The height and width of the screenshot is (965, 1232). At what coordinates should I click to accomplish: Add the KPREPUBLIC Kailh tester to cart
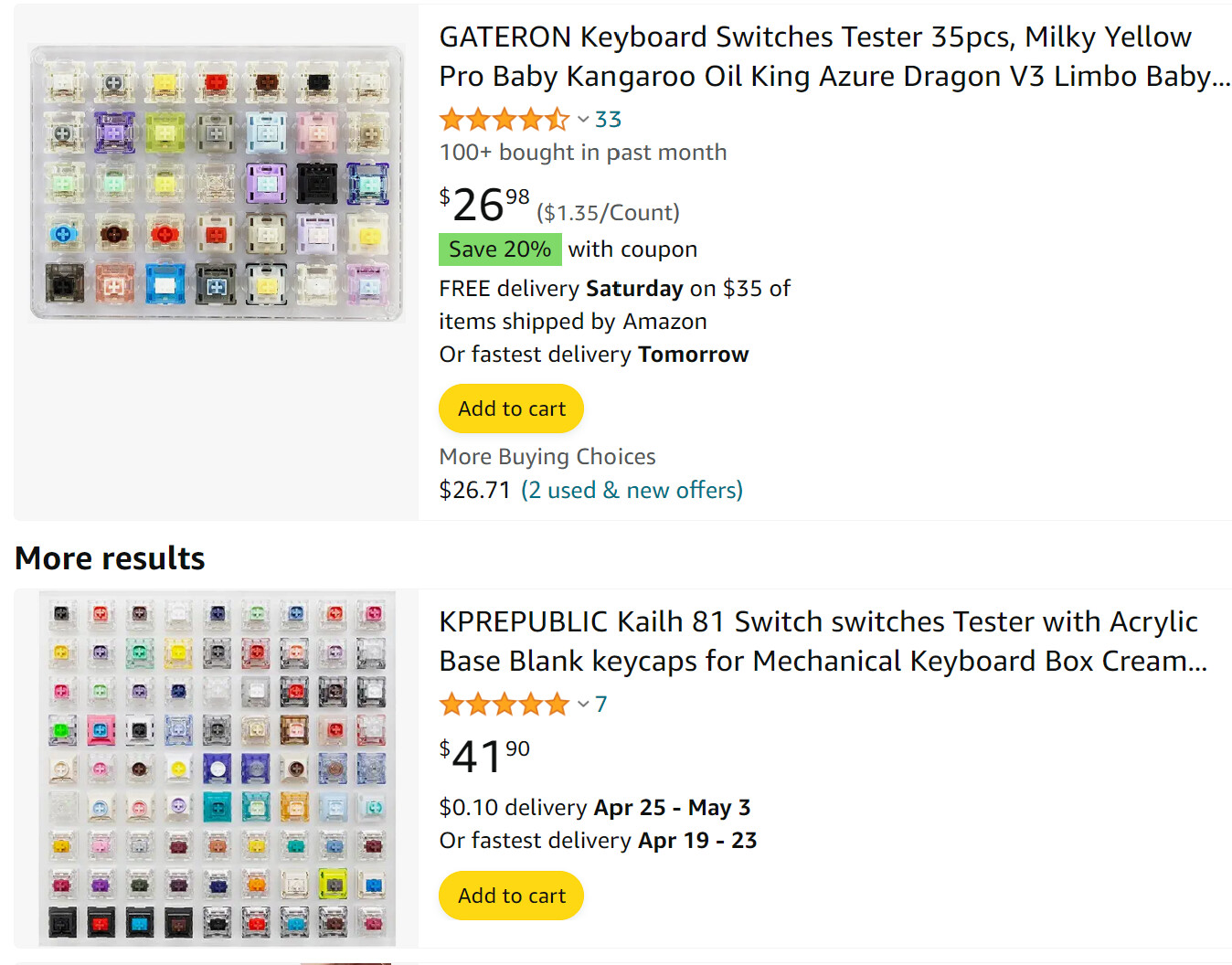click(511, 896)
